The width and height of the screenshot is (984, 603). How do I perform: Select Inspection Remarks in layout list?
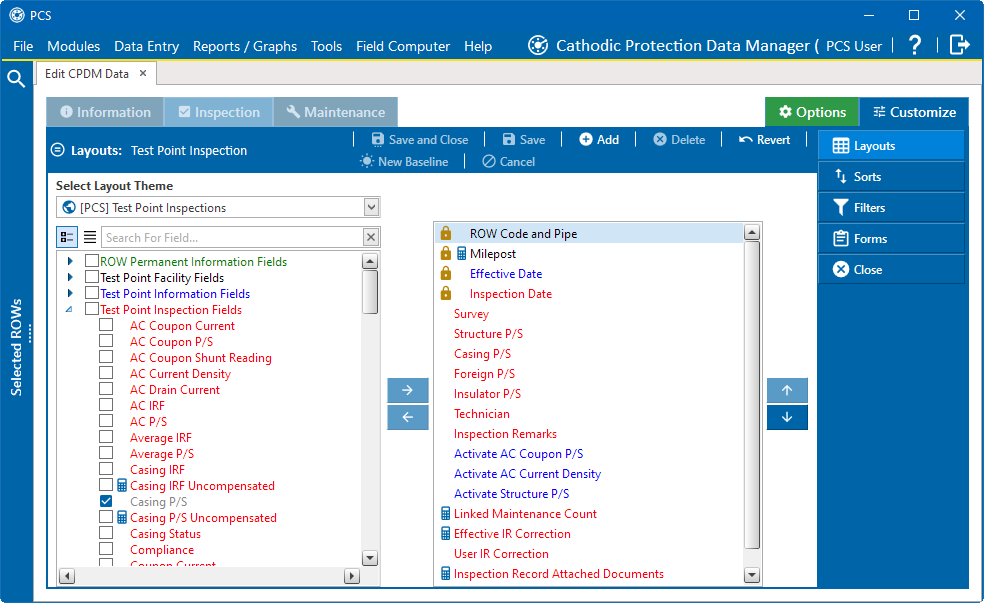pyautogui.click(x=505, y=434)
